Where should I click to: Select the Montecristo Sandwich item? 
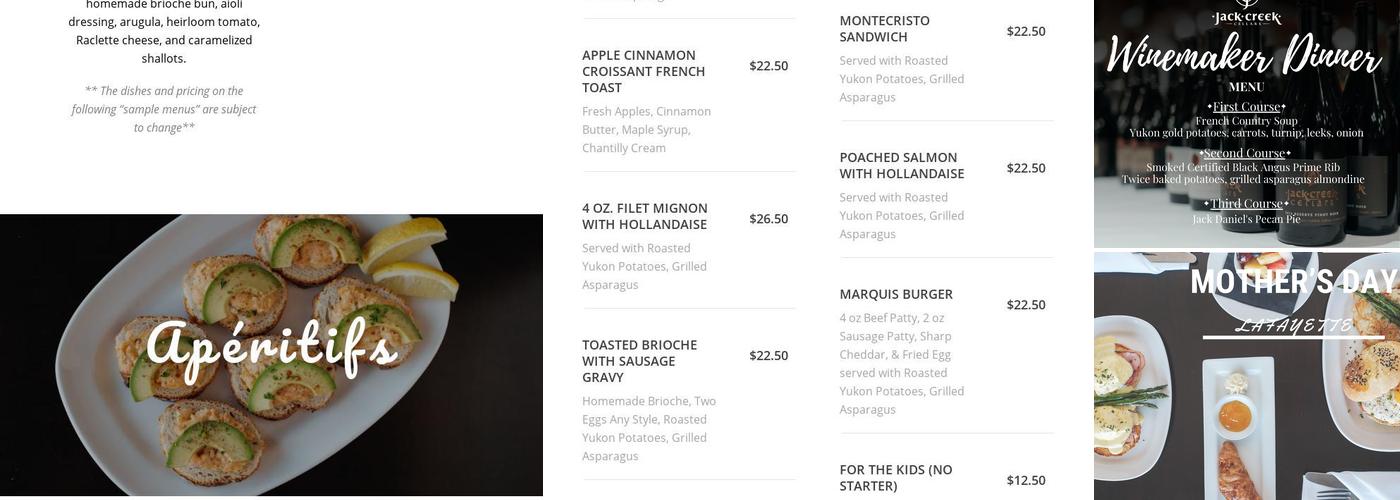coord(885,29)
